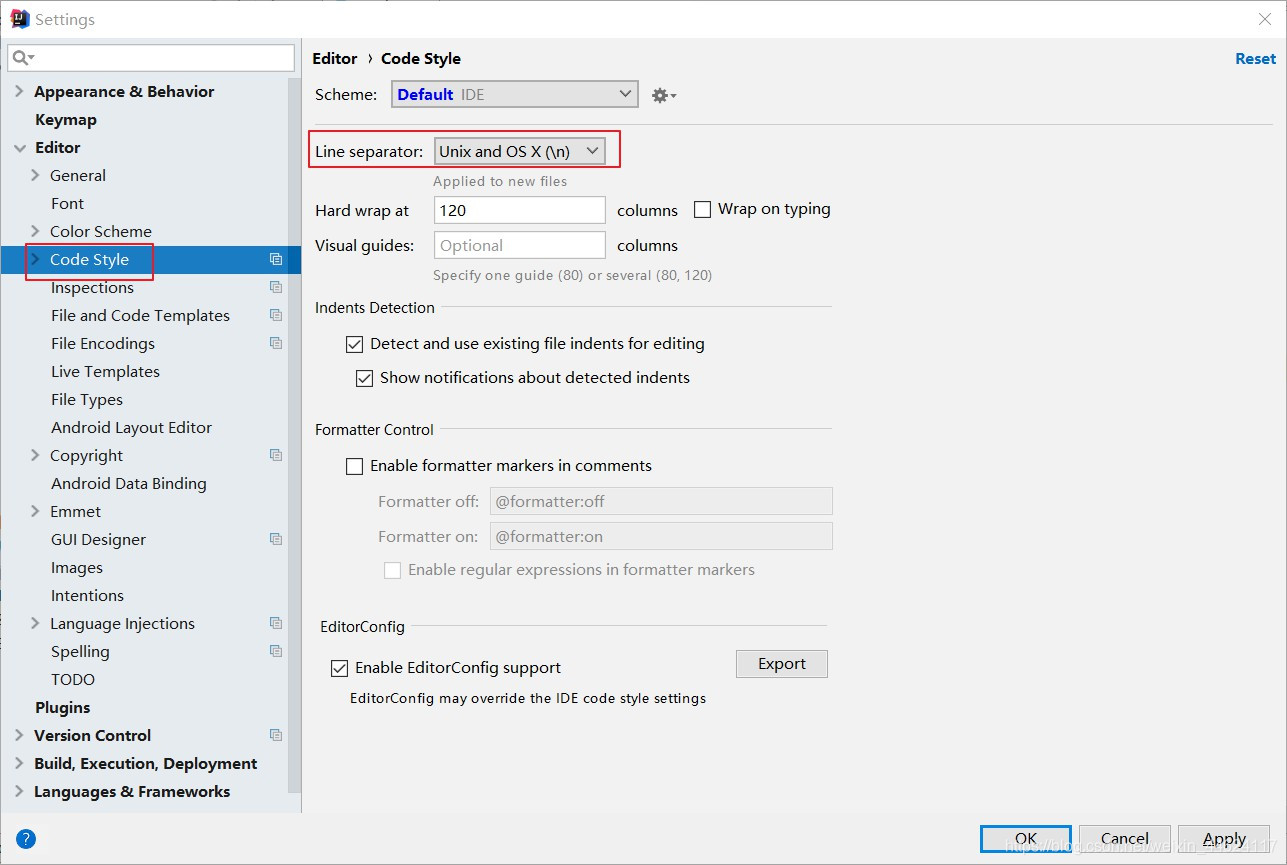Select Keymap in the settings tree

66,119
